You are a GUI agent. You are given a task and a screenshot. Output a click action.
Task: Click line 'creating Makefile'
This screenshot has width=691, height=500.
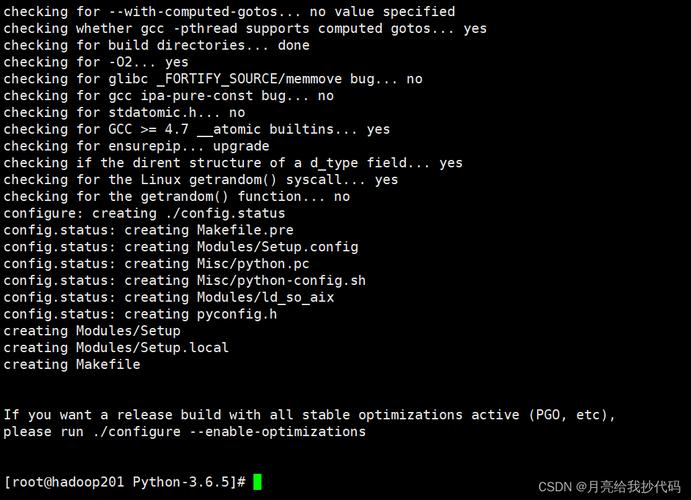pos(72,364)
